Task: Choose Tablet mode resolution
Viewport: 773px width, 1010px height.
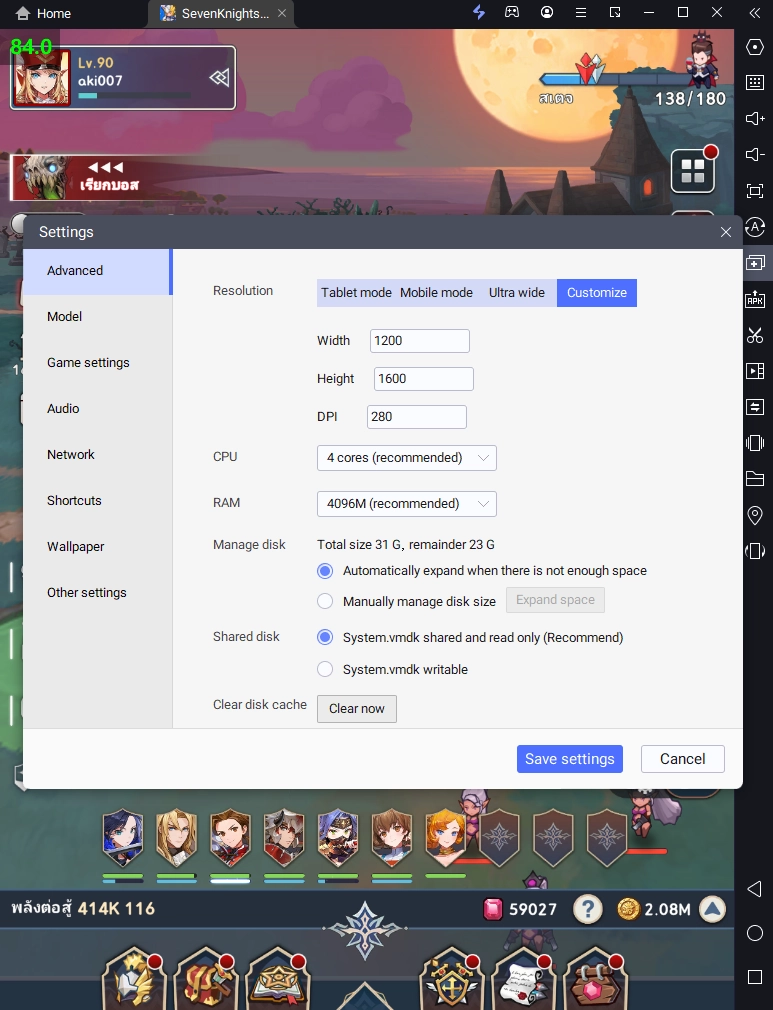Action: tap(356, 293)
